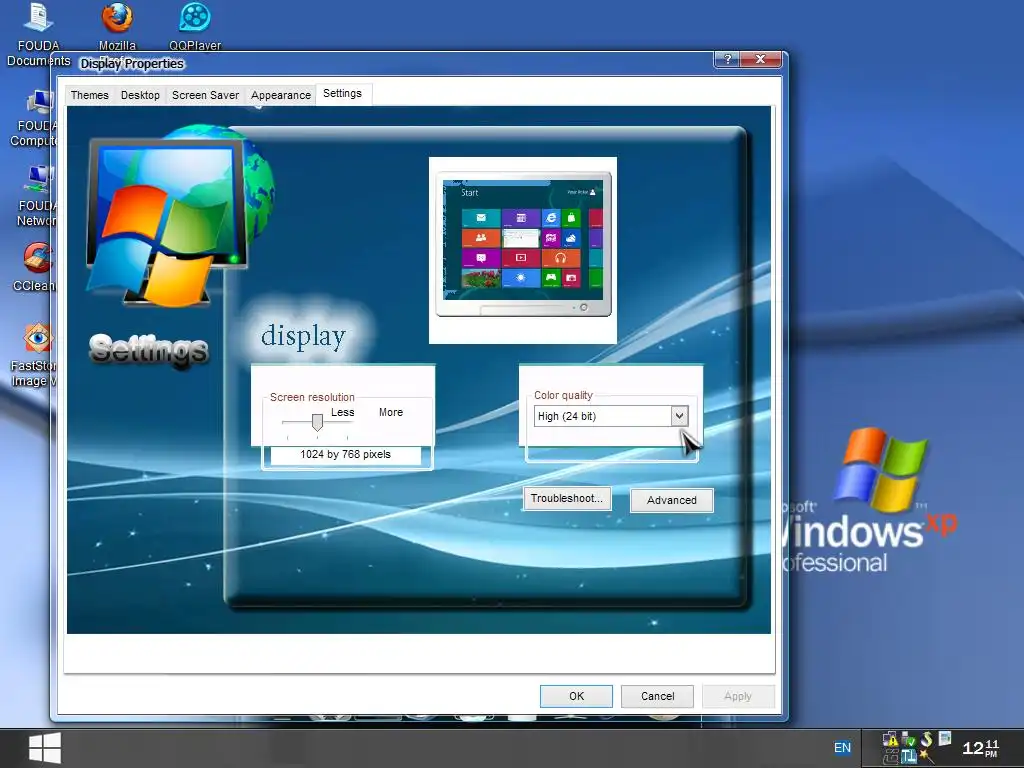The width and height of the screenshot is (1024, 768).
Task: Click the 'More' resolution label
Action: pos(391,412)
